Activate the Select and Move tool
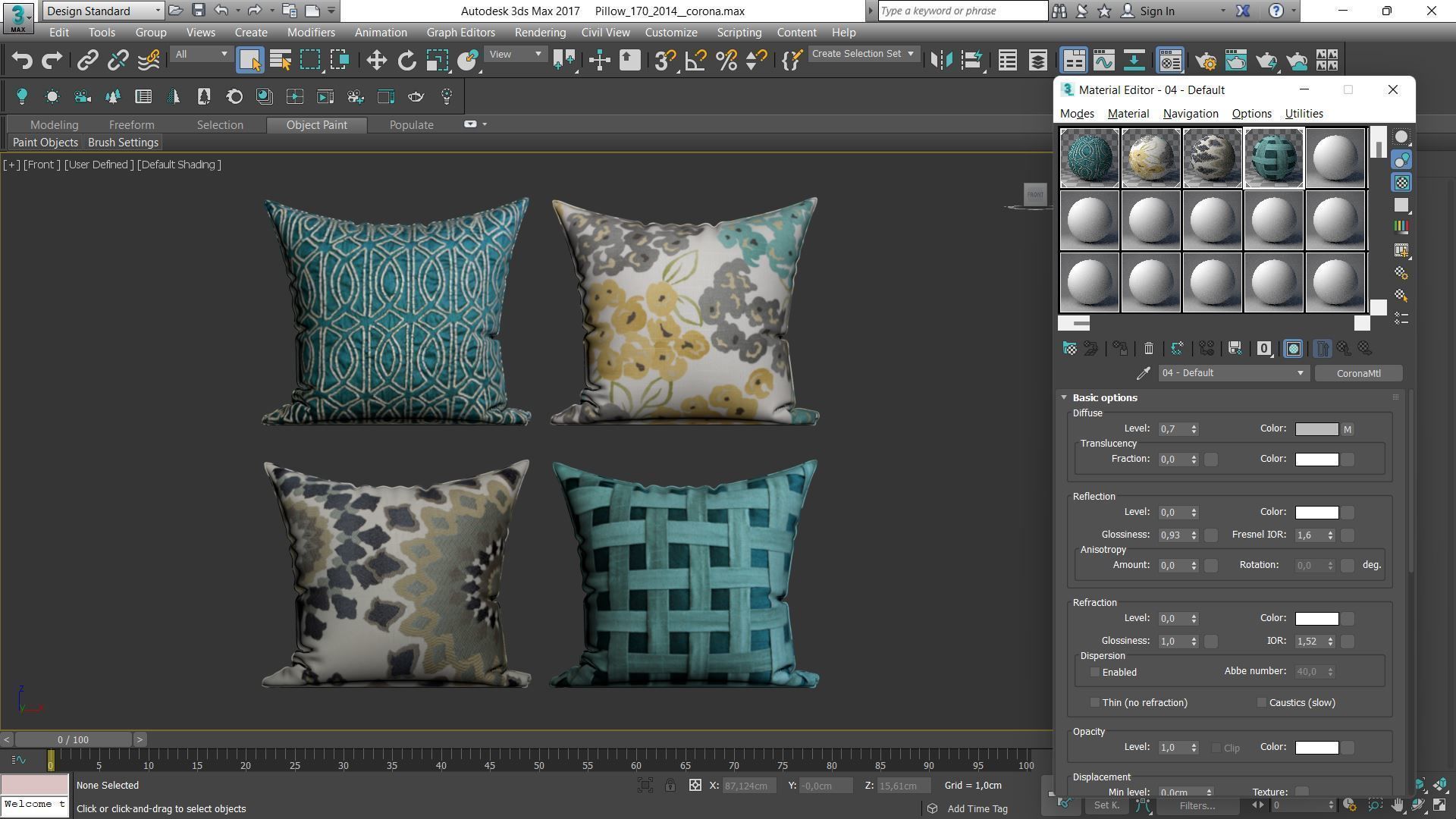Screen dimensions: 1456x819 click(376, 61)
